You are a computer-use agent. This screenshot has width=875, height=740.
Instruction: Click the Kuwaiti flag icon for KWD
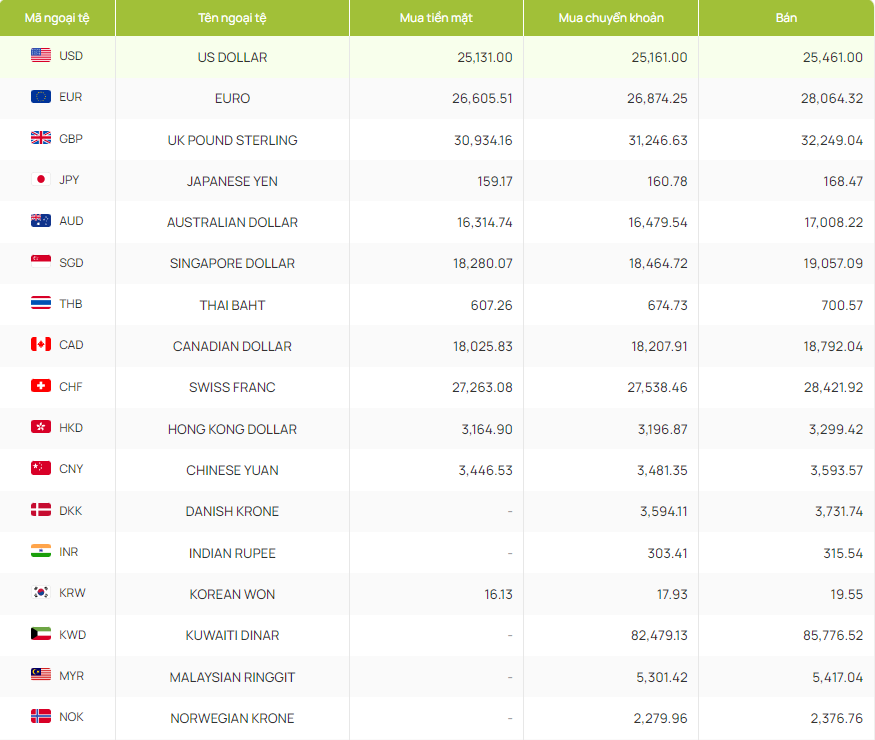point(41,634)
